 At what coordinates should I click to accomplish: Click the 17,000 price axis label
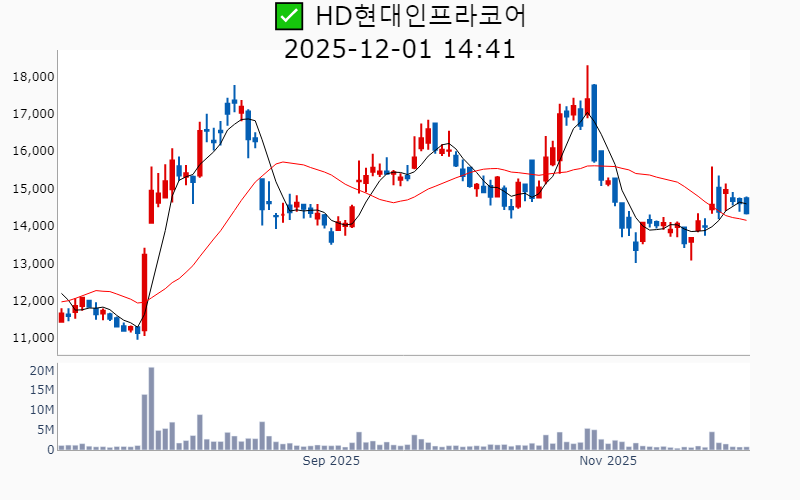click(x=34, y=114)
